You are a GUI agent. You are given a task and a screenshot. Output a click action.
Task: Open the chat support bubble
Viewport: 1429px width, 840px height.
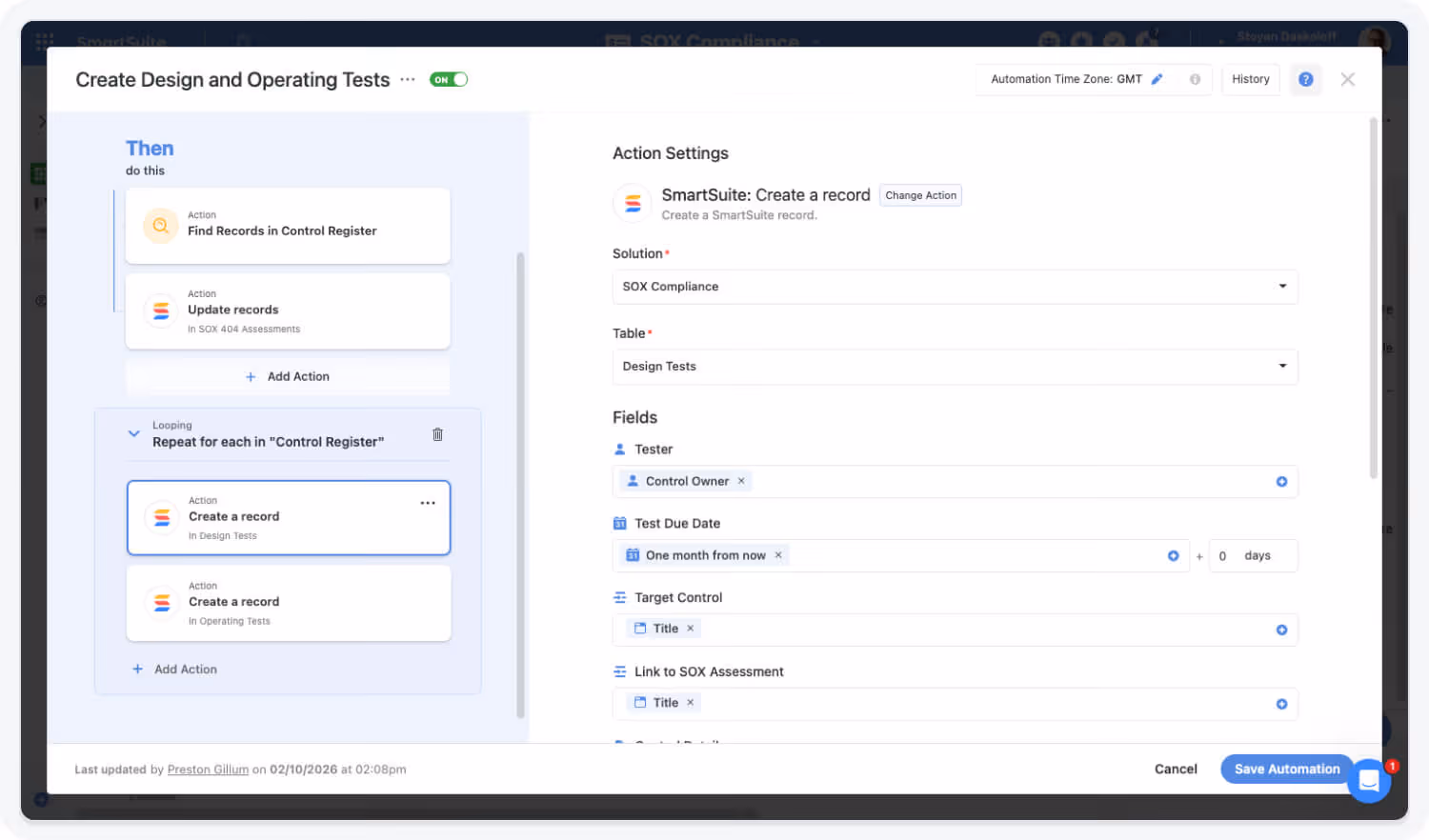[x=1369, y=781]
